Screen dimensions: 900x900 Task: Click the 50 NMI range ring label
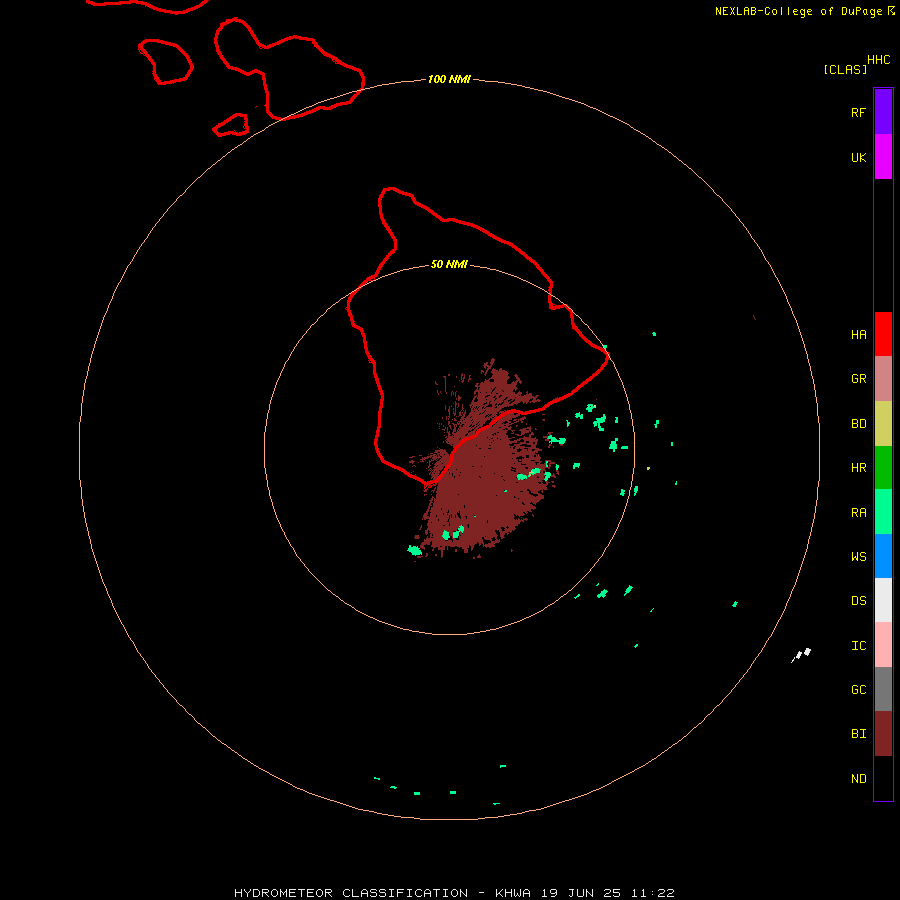click(x=449, y=265)
